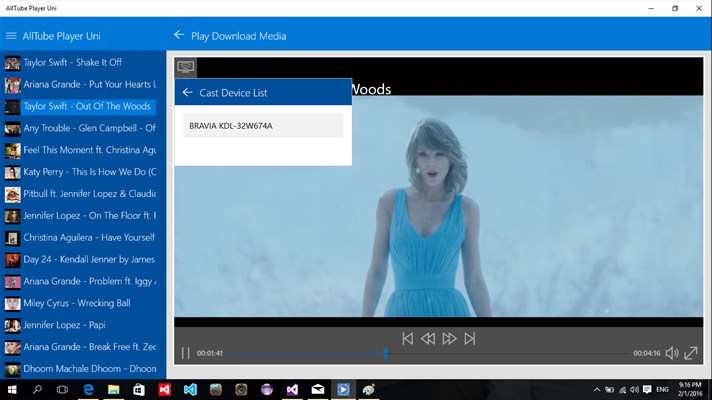
Task: Play Ariana Grande - Problem ft. Iggy
Action: point(80,281)
